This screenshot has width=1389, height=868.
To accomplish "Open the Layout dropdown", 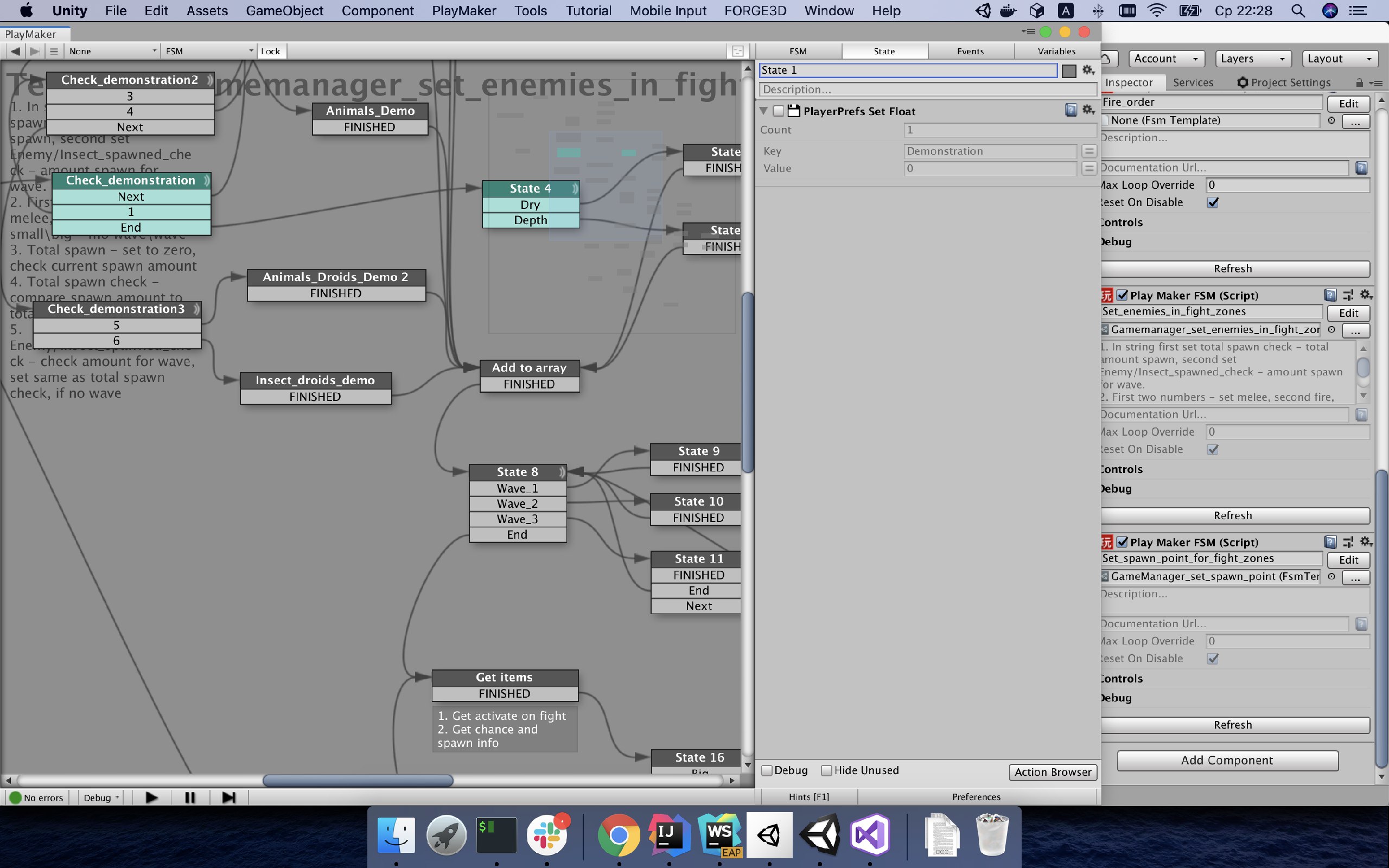I will (x=1340, y=59).
